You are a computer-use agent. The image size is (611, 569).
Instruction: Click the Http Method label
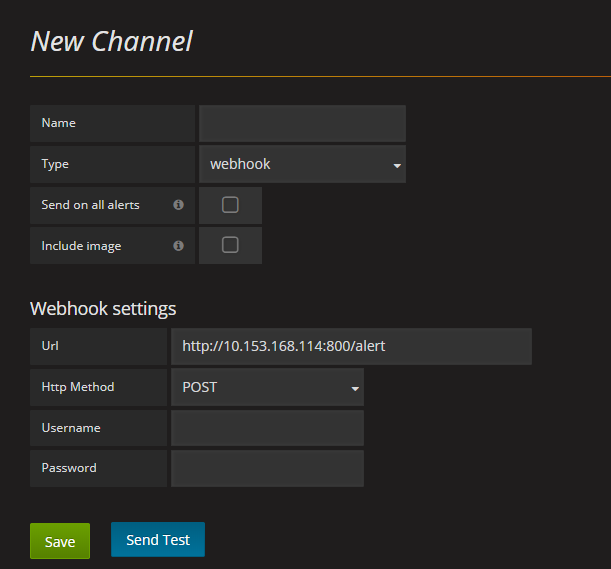click(78, 387)
